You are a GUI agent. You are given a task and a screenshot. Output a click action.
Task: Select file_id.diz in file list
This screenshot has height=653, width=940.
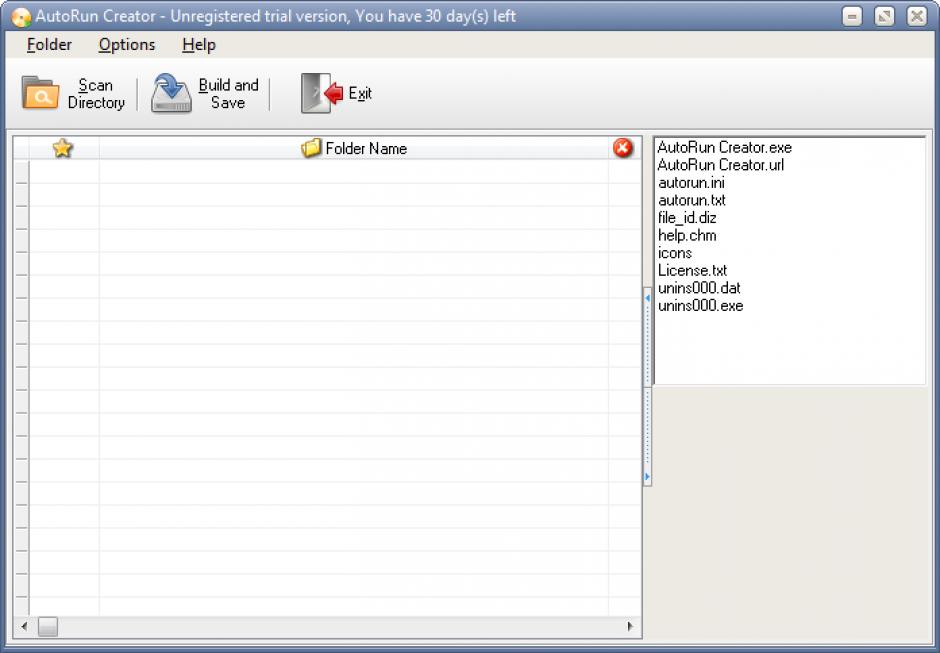(x=687, y=218)
